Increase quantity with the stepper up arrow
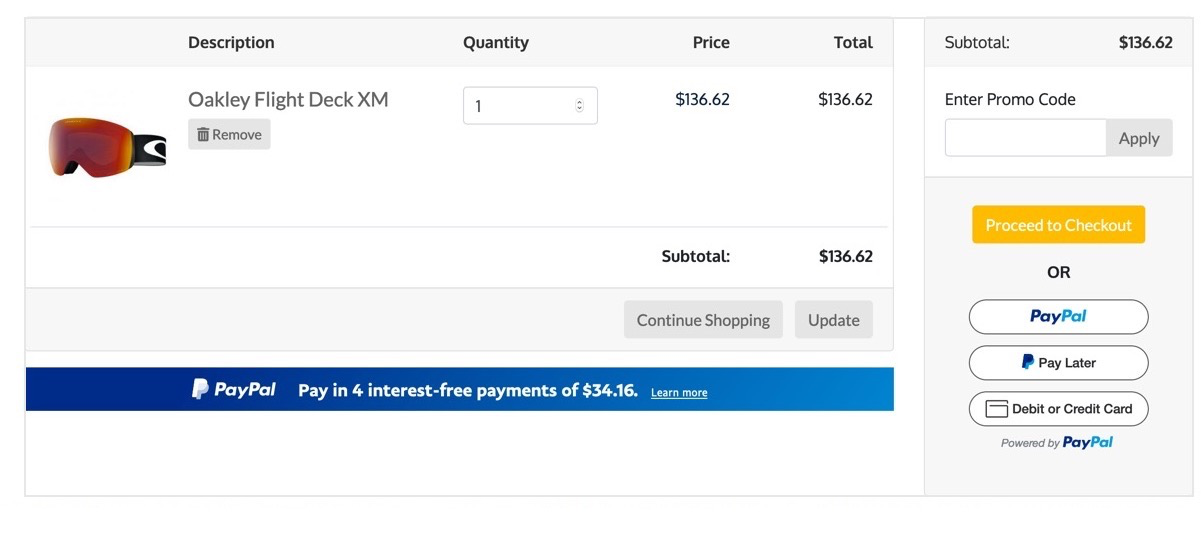 (x=580, y=102)
